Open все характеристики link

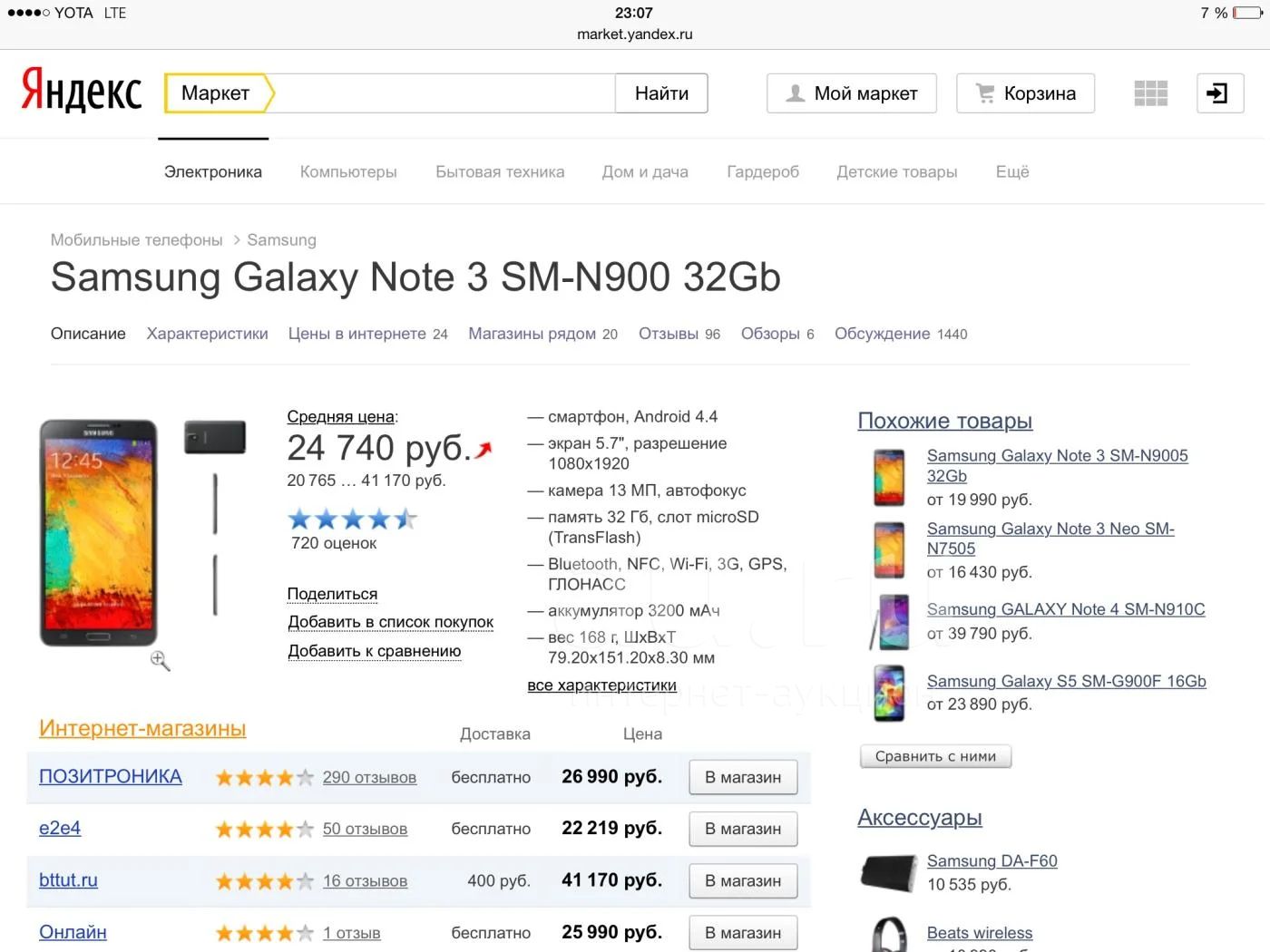(601, 685)
